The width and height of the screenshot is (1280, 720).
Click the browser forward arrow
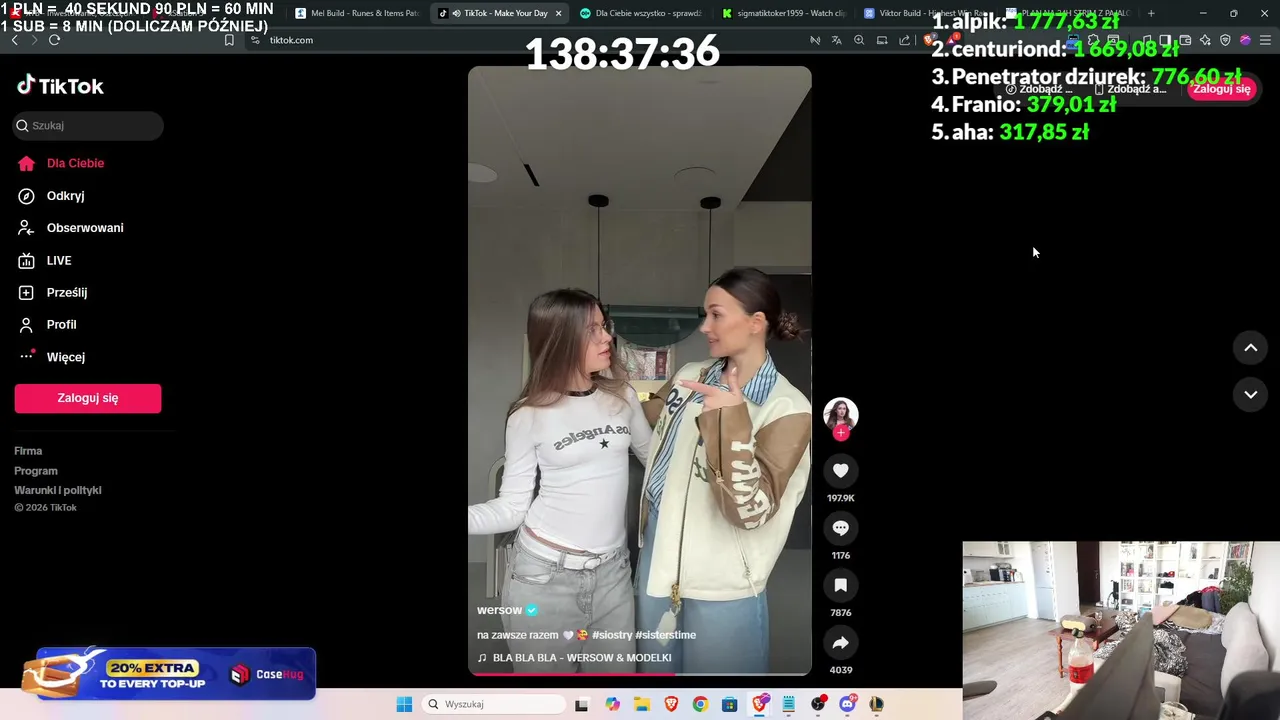34,40
